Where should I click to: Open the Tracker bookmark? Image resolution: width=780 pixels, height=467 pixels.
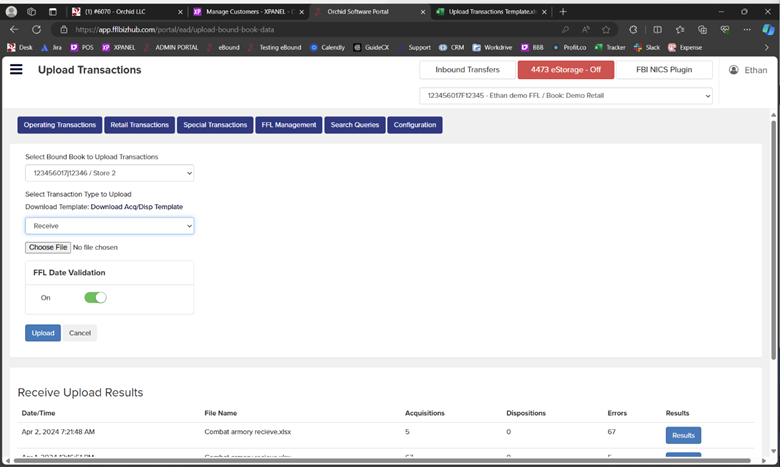pos(610,47)
